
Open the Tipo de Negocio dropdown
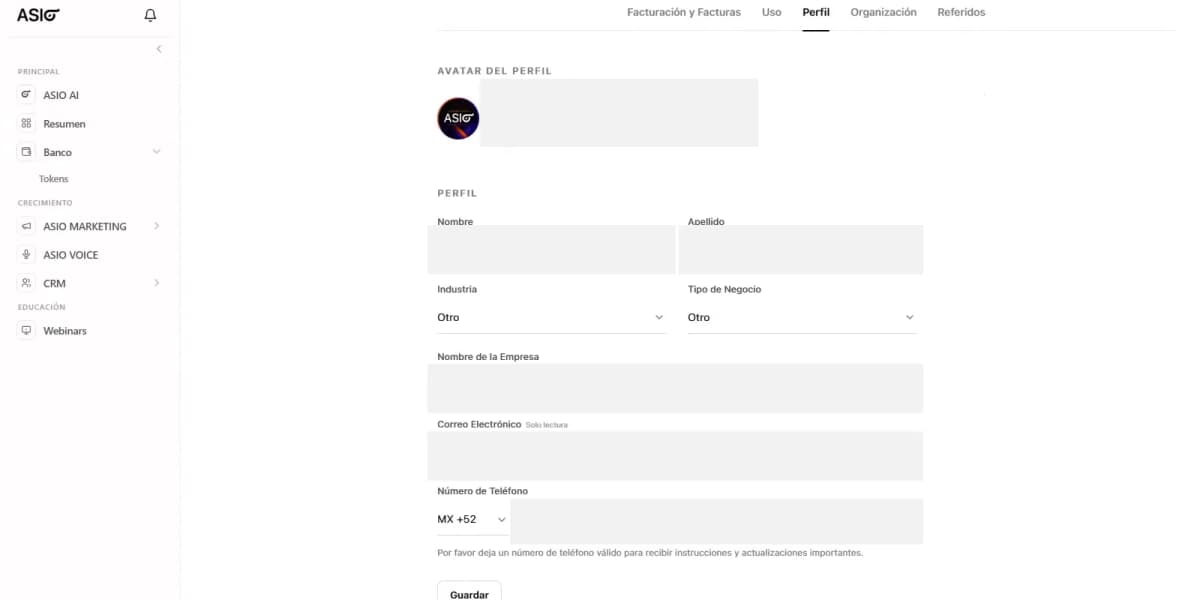[802, 317]
